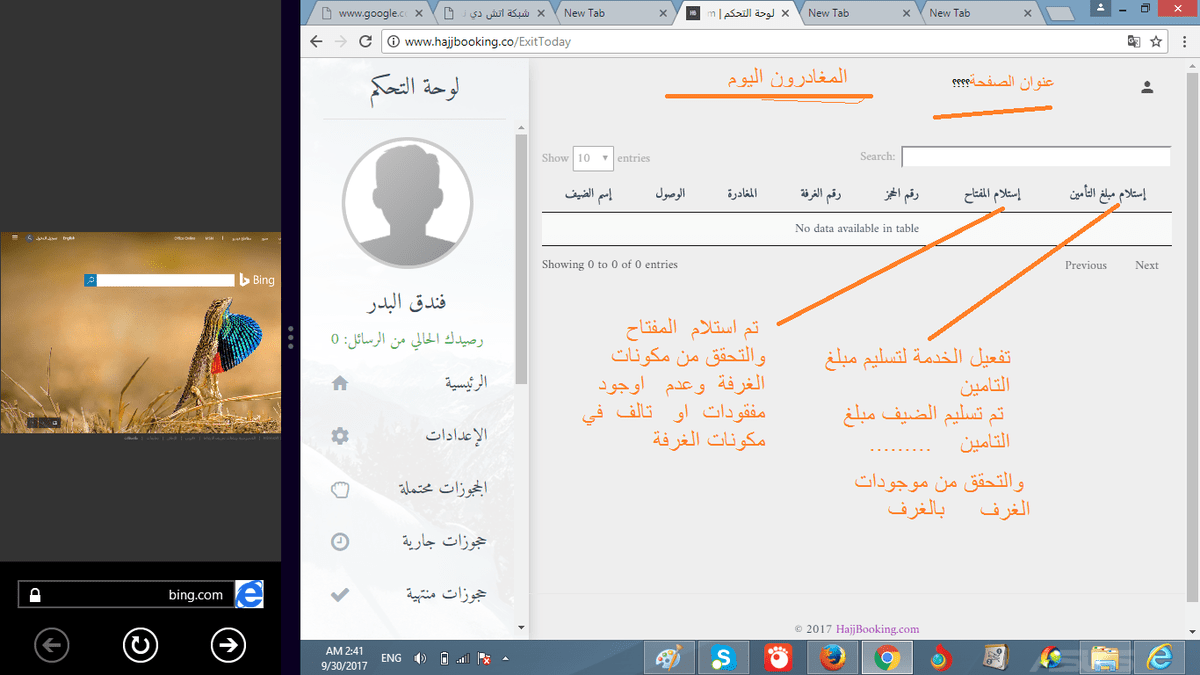Launch Skype from the taskbar
This screenshot has height=675, width=1200.
point(723,657)
